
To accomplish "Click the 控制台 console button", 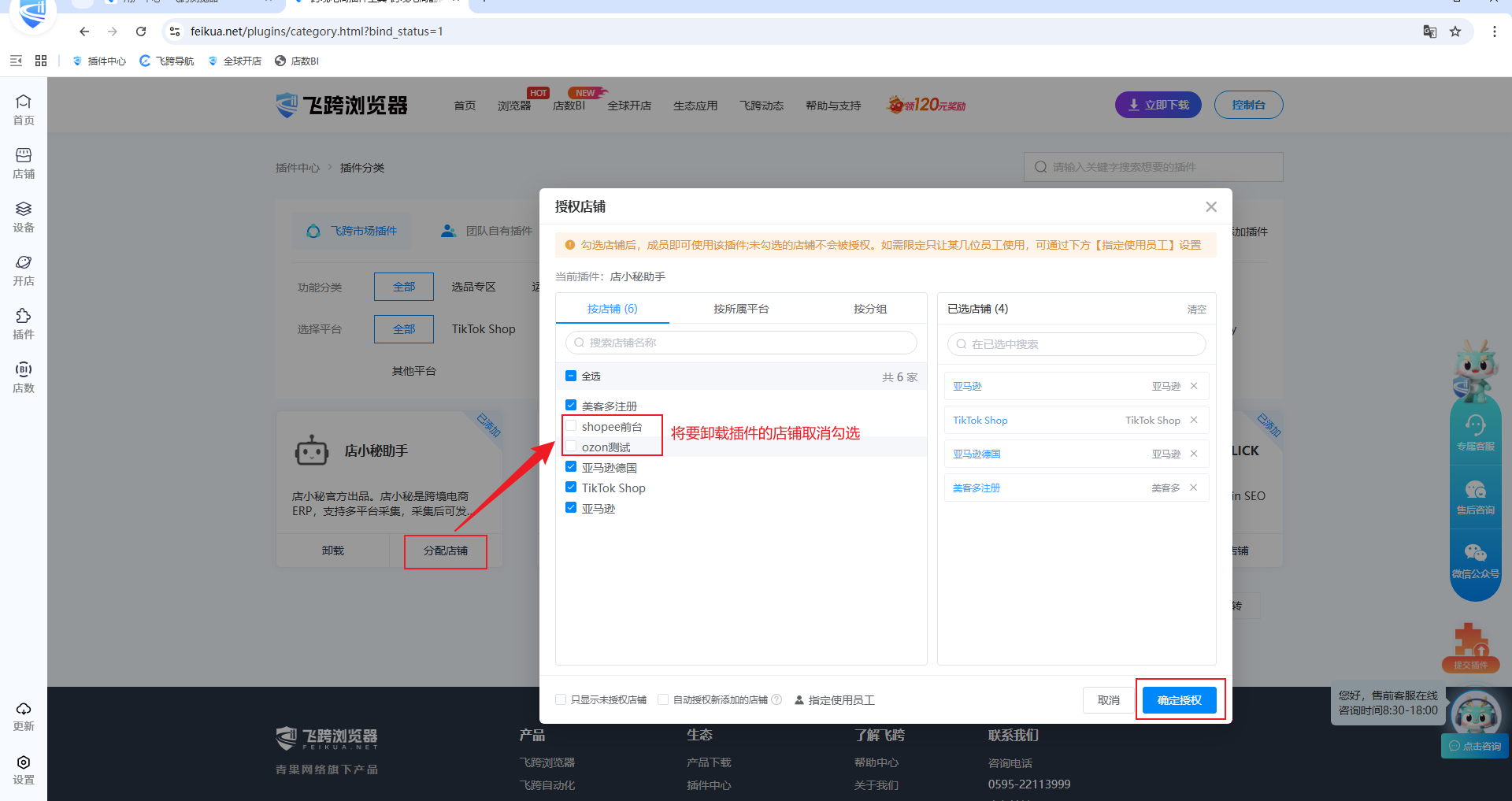I will click(x=1249, y=105).
